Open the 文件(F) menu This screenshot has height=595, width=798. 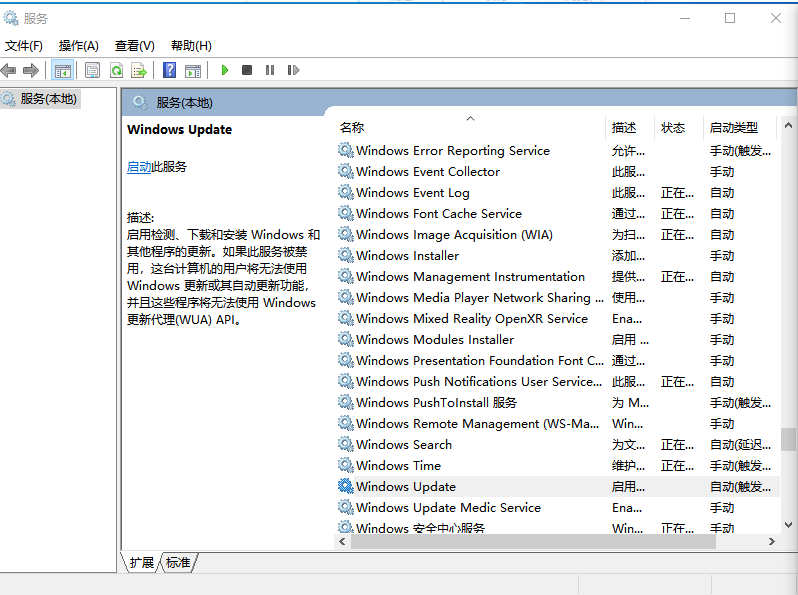coord(23,46)
